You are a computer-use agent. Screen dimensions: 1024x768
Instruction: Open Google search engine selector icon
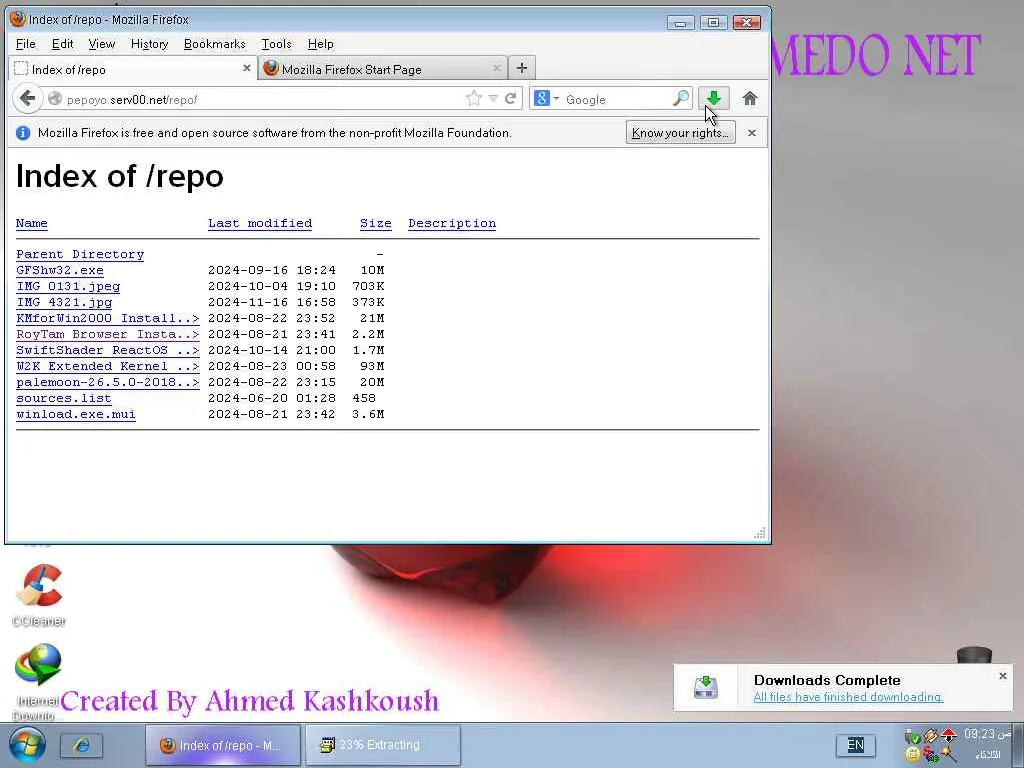point(546,99)
